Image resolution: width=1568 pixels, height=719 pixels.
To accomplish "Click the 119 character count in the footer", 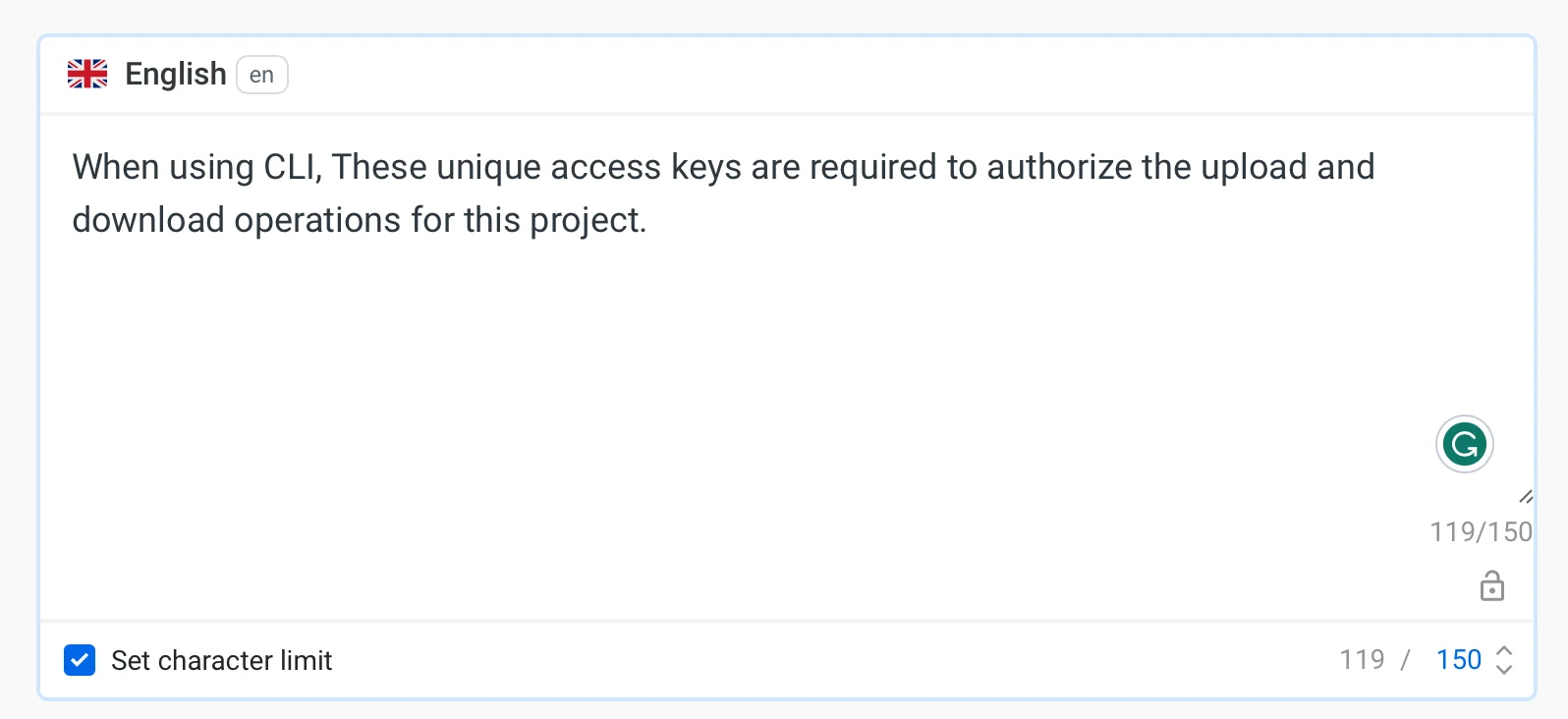I will [x=1362, y=660].
